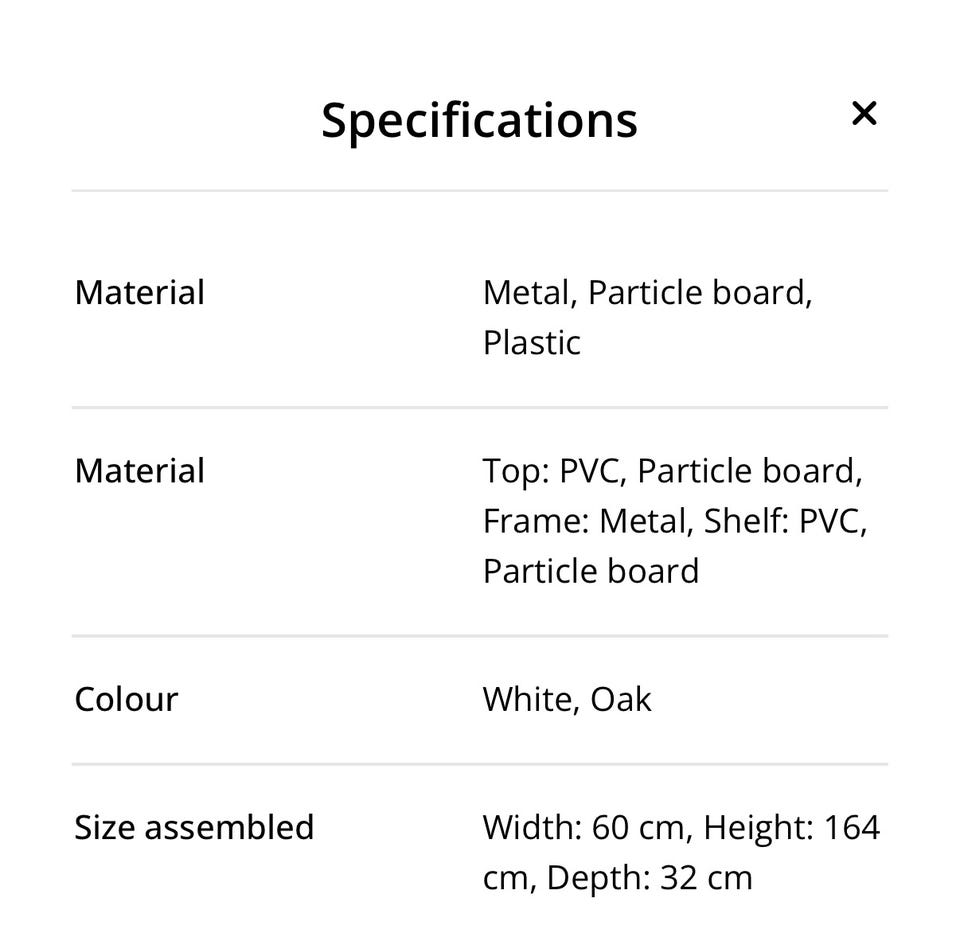Click the 'Height: 164' text
The width and height of the screenshot is (960, 941).
point(792,828)
